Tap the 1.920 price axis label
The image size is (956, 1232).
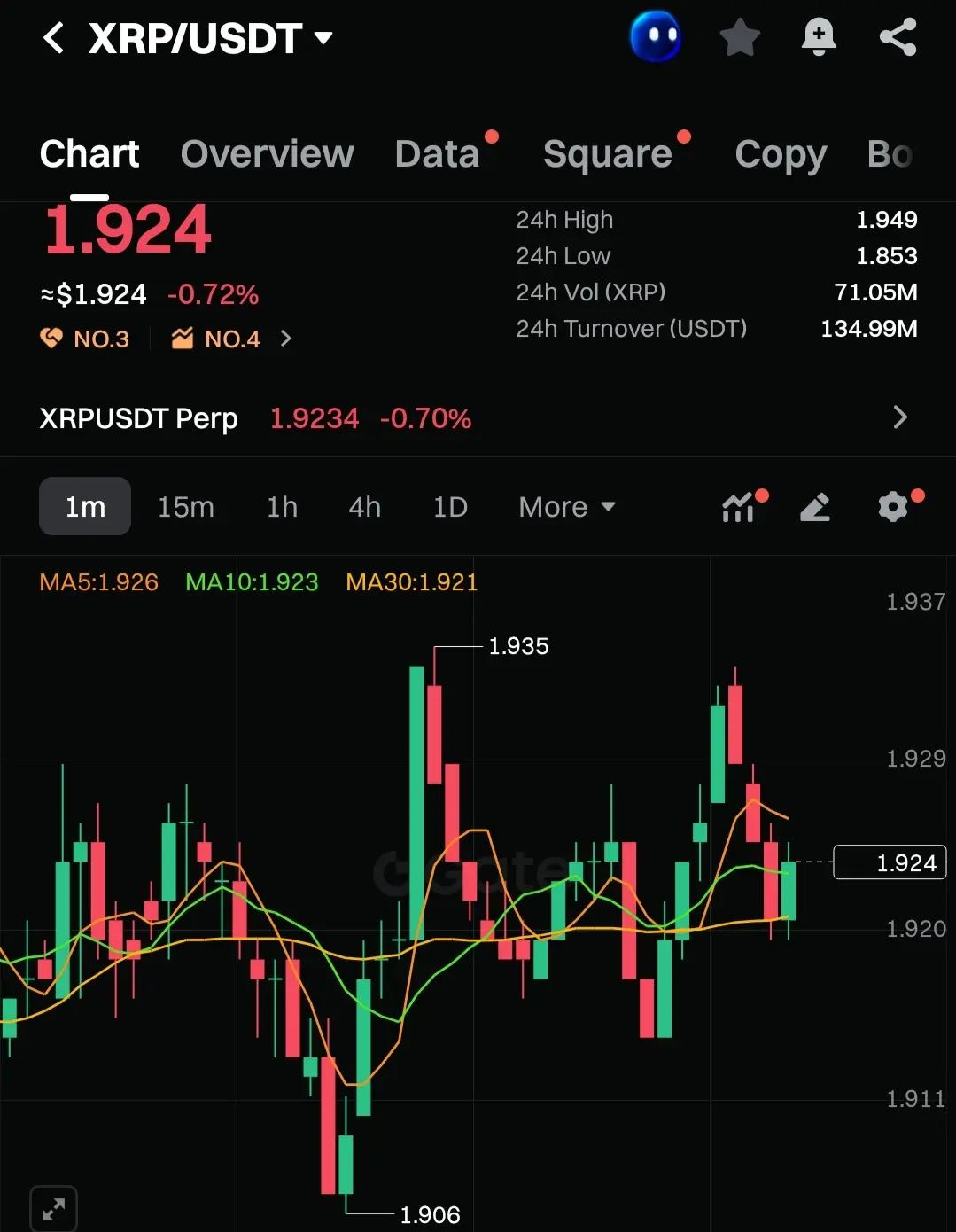pyautogui.click(x=916, y=929)
